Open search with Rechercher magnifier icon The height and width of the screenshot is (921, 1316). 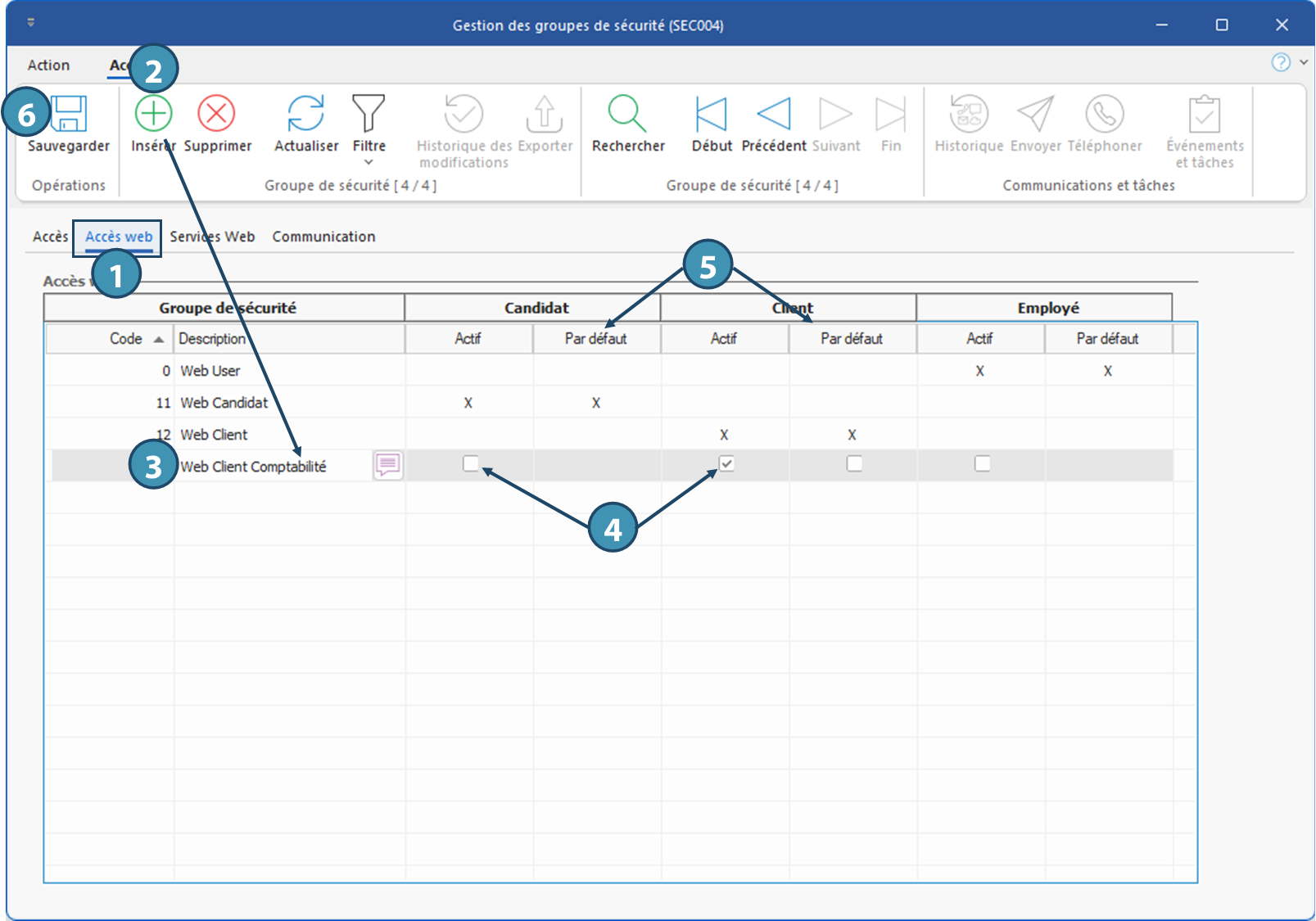627,114
